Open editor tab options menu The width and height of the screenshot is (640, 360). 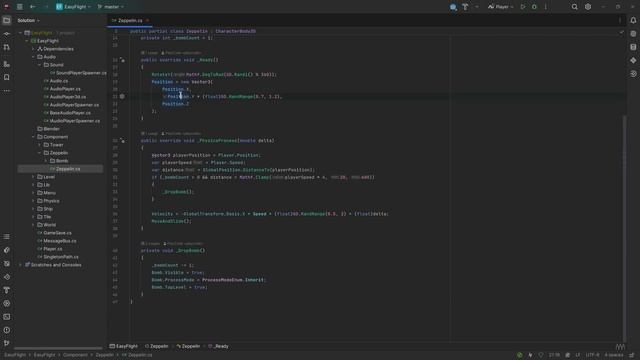[x=620, y=20]
